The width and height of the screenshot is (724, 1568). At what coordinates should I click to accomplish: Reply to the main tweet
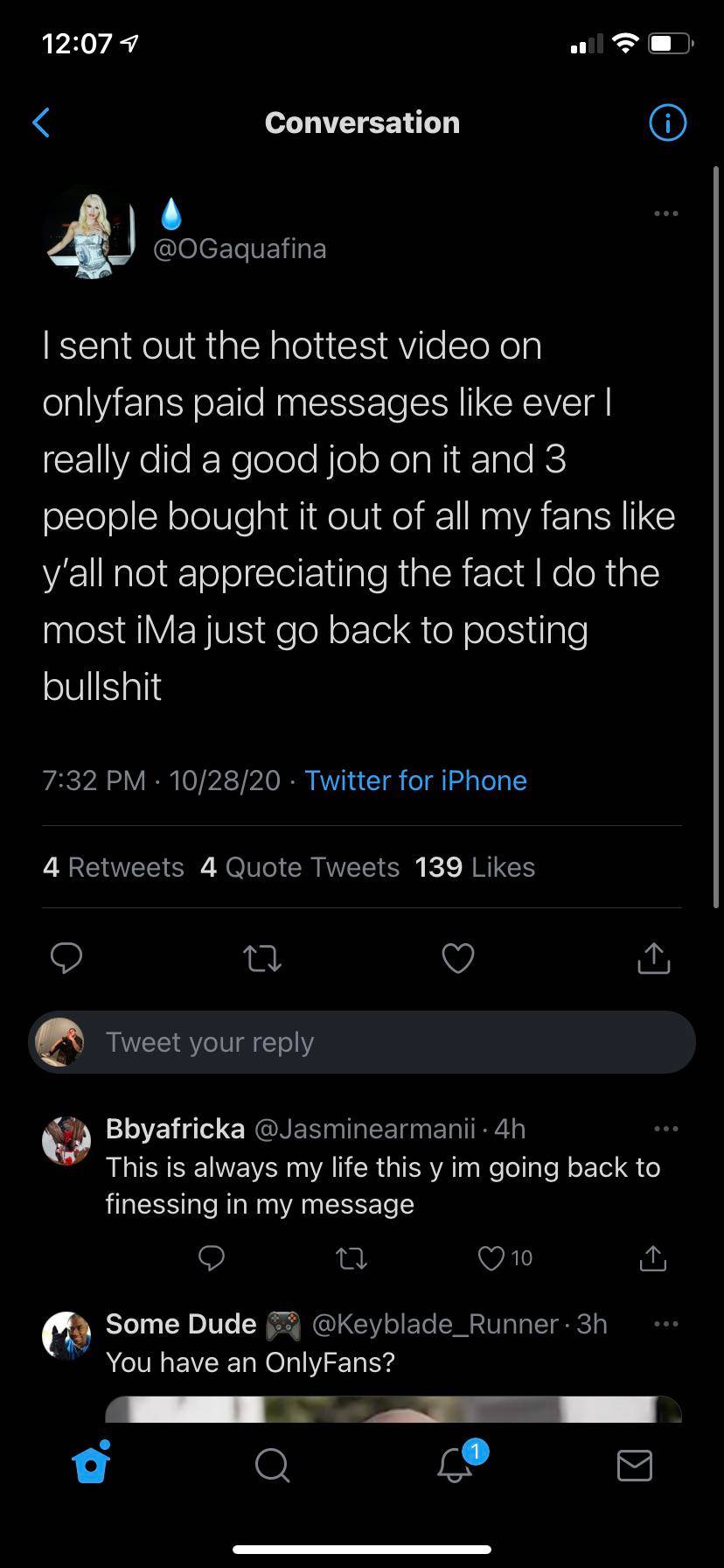(x=66, y=959)
